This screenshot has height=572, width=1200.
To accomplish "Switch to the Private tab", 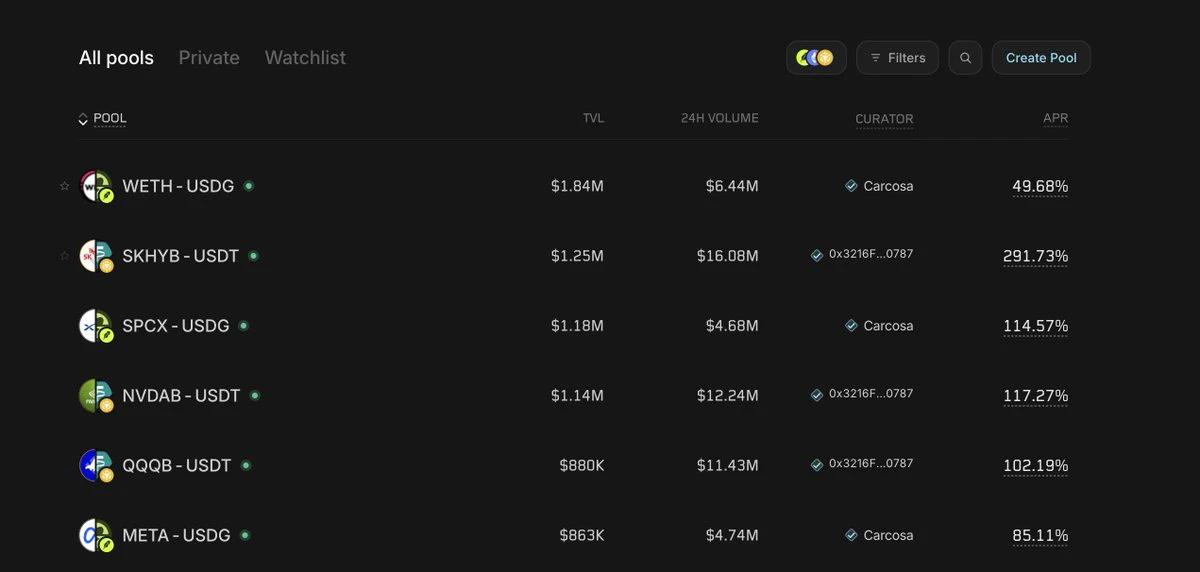I will [x=209, y=58].
